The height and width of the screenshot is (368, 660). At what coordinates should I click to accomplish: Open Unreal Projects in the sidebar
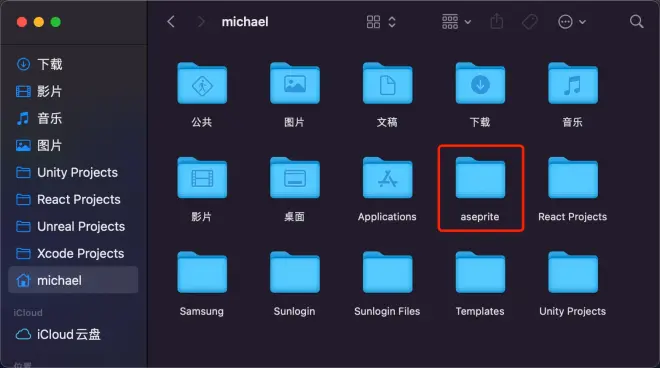click(x=73, y=227)
